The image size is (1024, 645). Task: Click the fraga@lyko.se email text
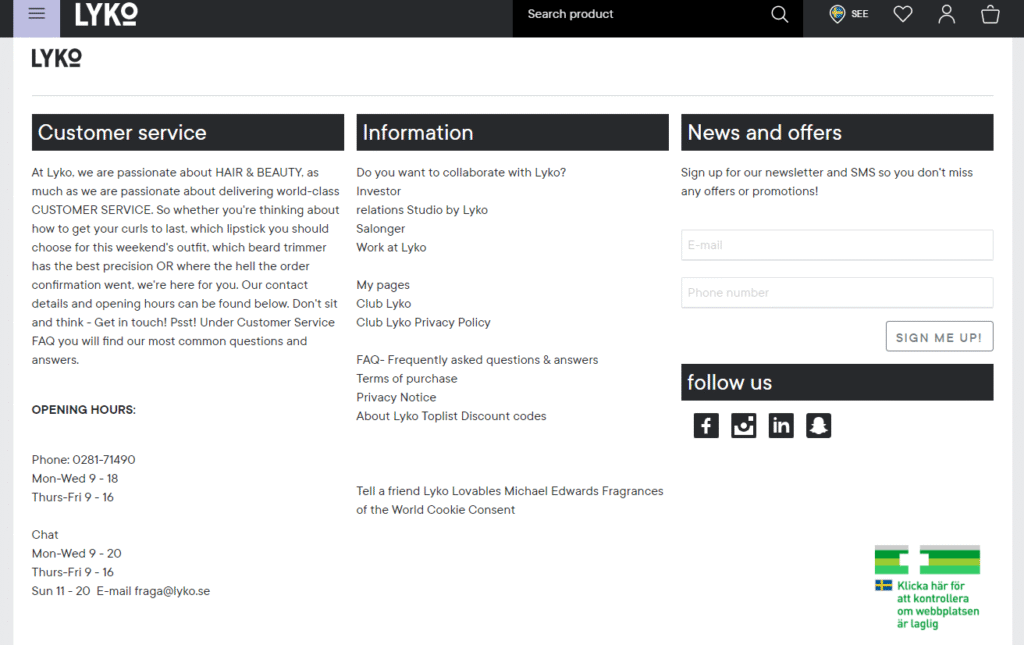tap(172, 591)
